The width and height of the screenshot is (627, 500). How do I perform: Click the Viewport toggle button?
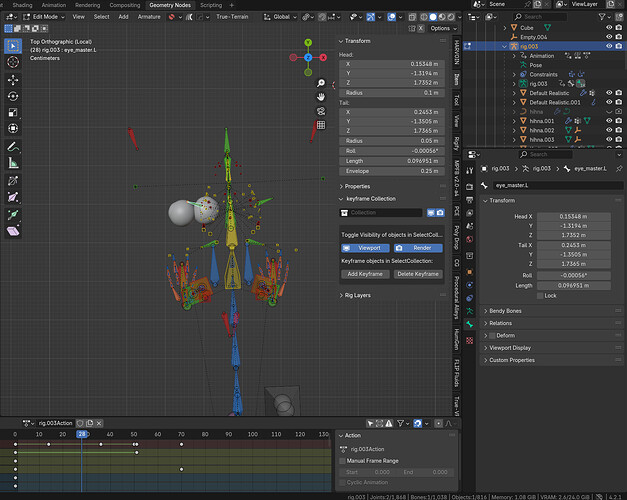coord(365,248)
